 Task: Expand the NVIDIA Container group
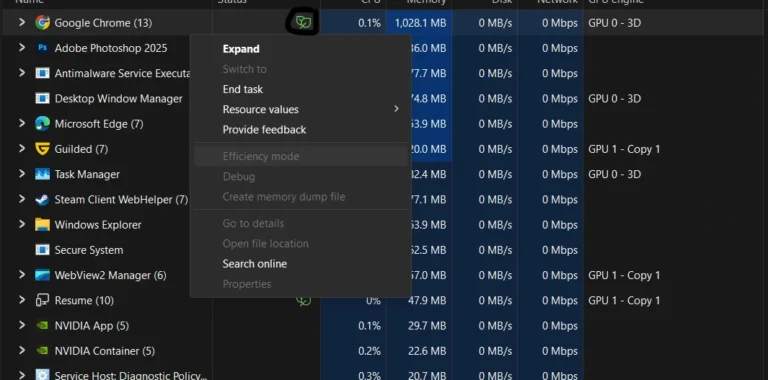[x=22, y=351]
